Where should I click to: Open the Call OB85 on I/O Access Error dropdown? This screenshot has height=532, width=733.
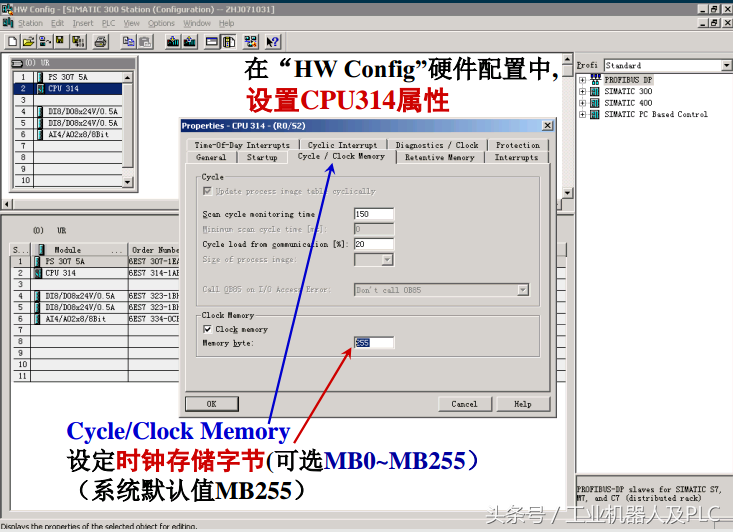[x=523, y=290]
